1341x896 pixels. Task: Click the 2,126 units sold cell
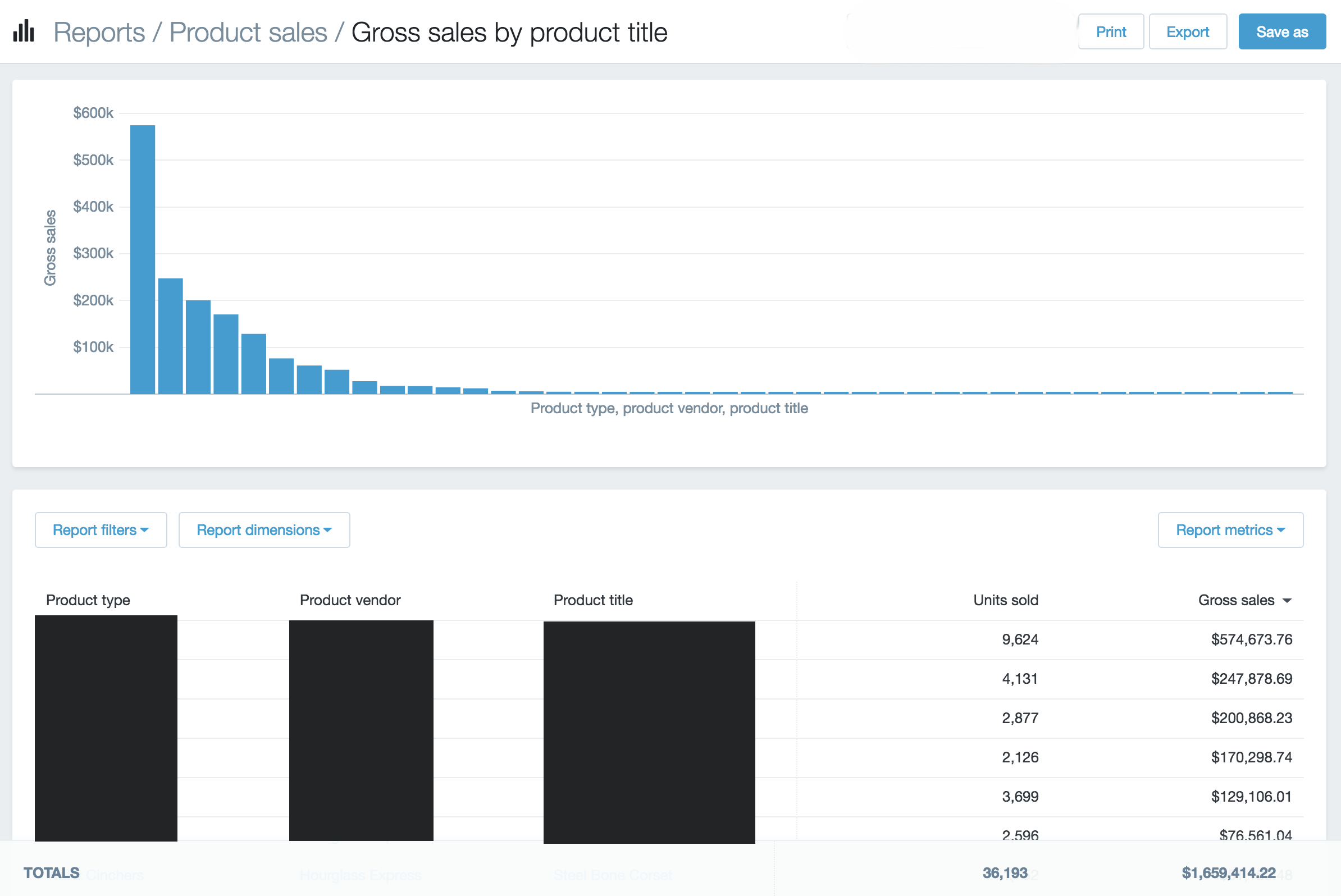pos(1020,757)
